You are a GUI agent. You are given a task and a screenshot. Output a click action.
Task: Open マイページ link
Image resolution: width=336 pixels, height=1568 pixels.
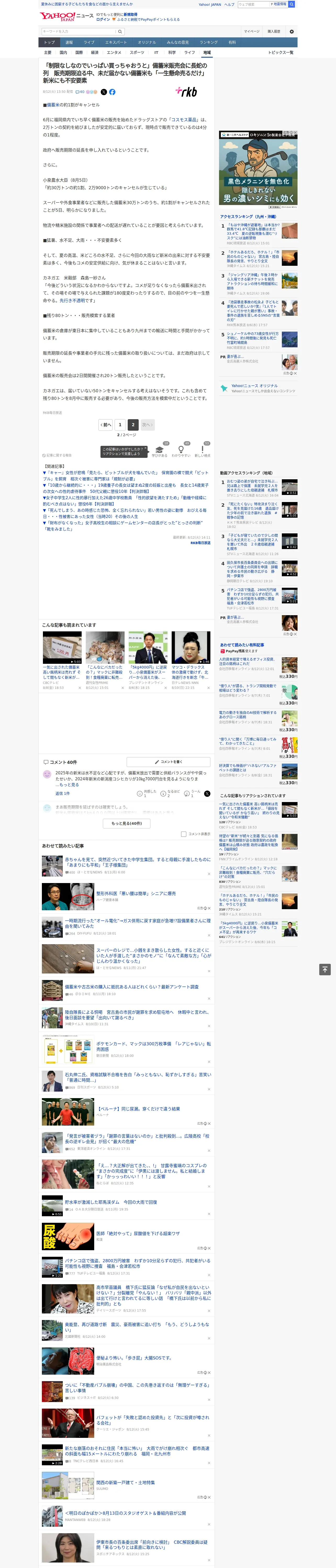click(251, 32)
